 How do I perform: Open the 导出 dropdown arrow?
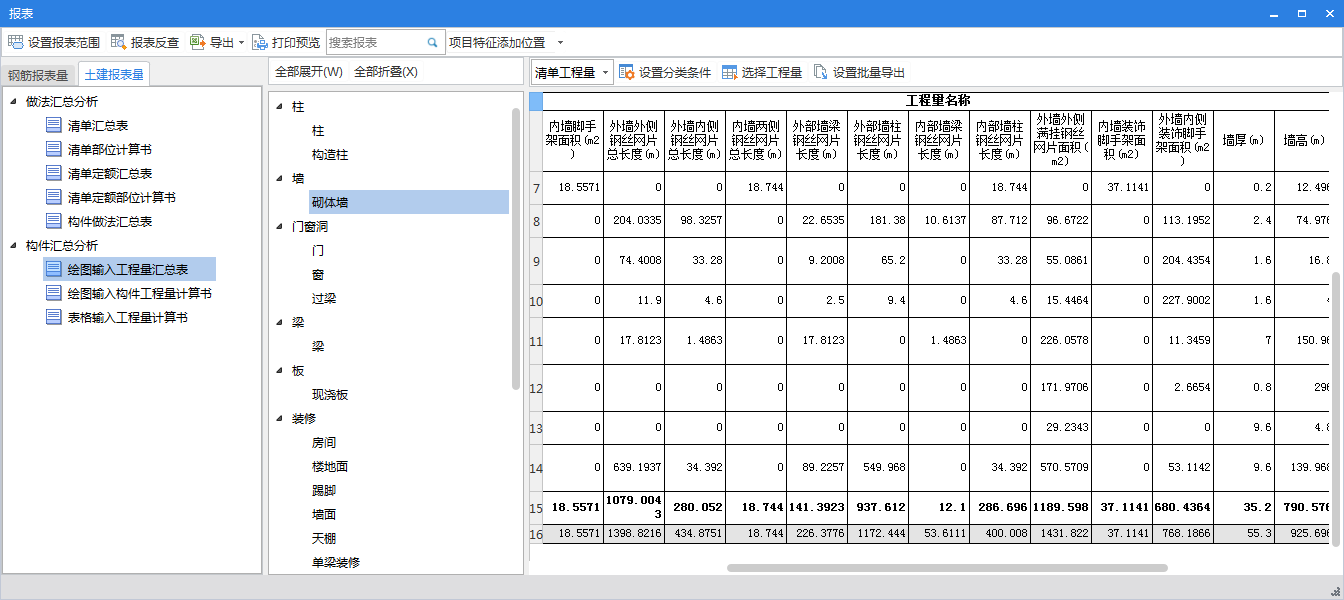pyautogui.click(x=241, y=43)
